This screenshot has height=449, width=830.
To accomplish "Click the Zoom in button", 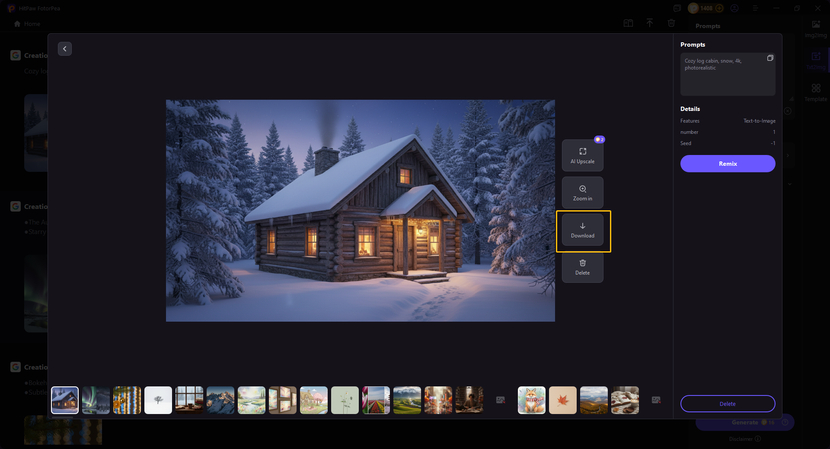I will (x=582, y=193).
